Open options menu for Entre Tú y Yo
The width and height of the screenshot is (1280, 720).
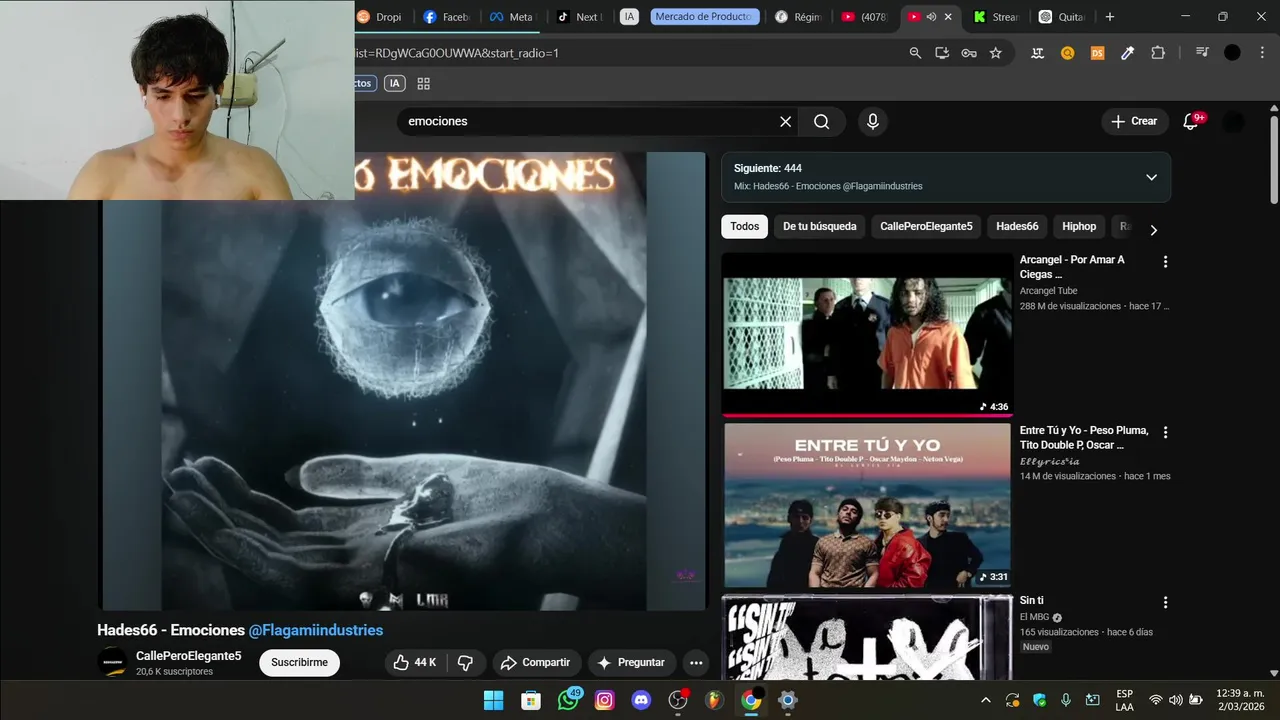point(1165,433)
